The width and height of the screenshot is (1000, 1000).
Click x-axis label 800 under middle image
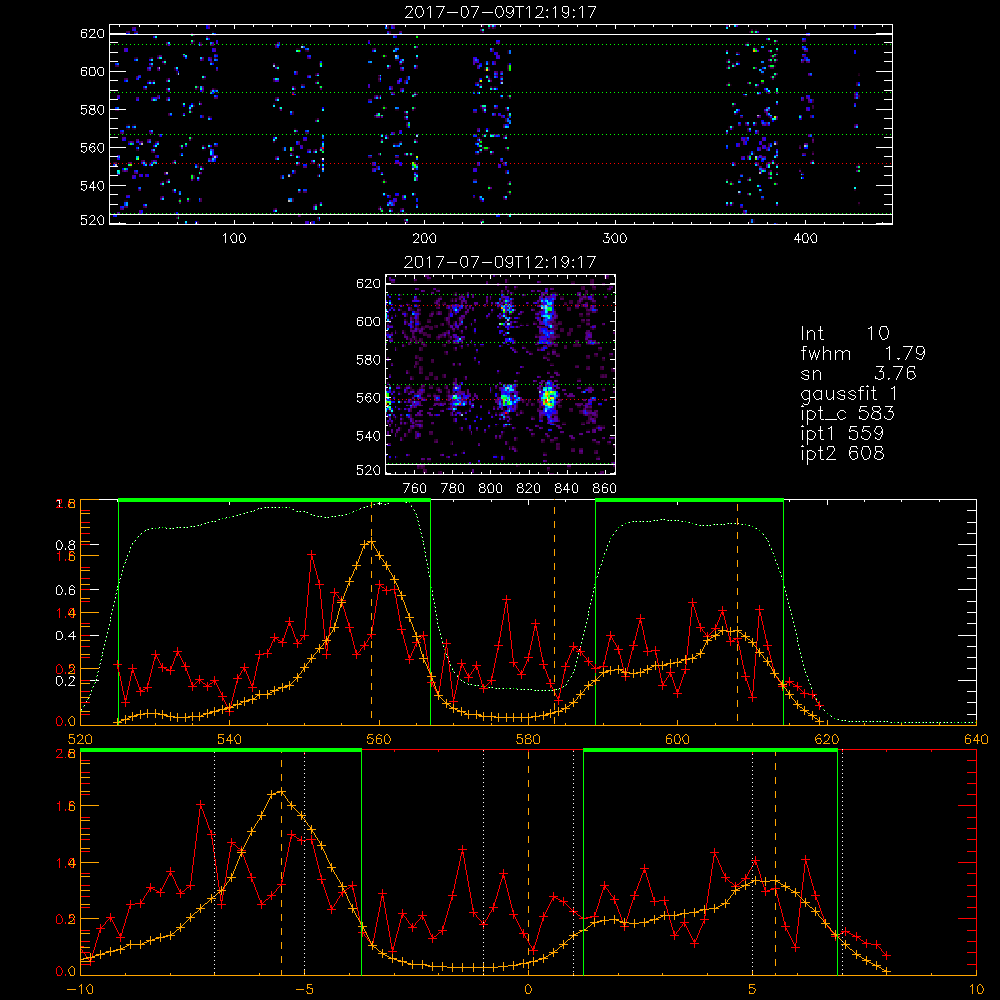490,489
